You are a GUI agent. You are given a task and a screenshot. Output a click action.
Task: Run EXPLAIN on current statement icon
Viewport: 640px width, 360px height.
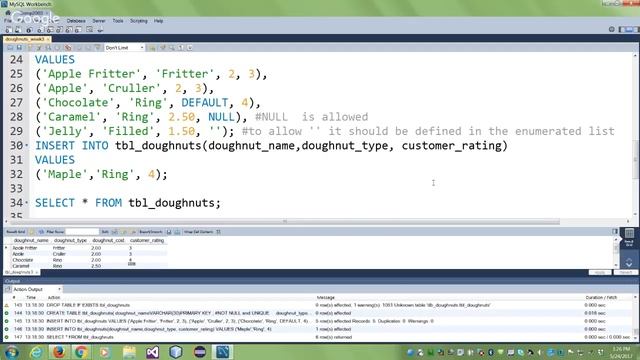pyautogui.click(x=48, y=48)
